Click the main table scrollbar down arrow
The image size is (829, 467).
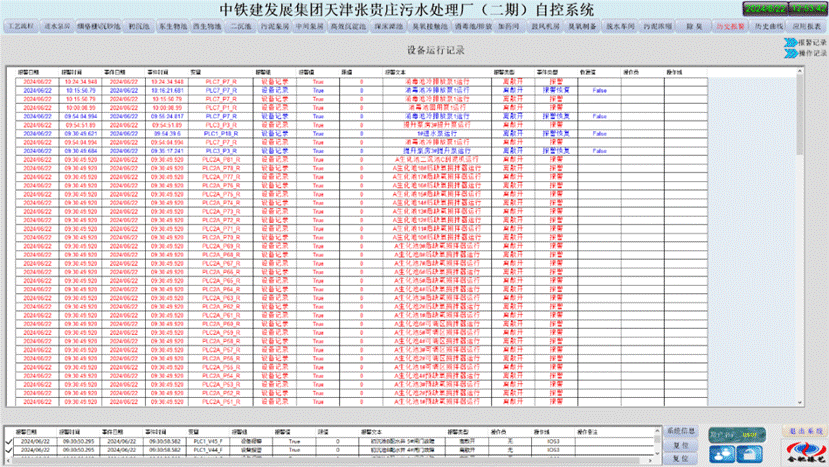799,402
